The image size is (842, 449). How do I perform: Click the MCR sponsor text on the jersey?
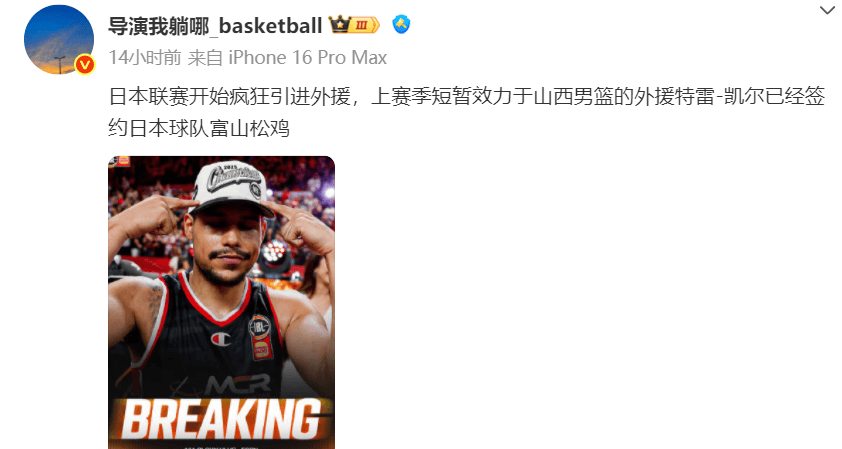pyautogui.click(x=238, y=385)
